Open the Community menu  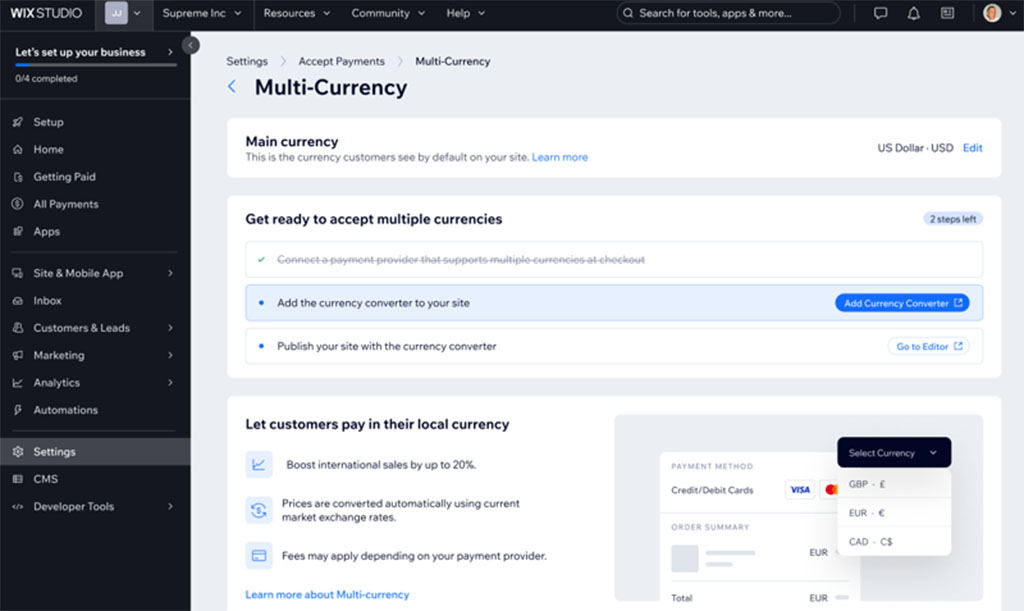coord(388,13)
